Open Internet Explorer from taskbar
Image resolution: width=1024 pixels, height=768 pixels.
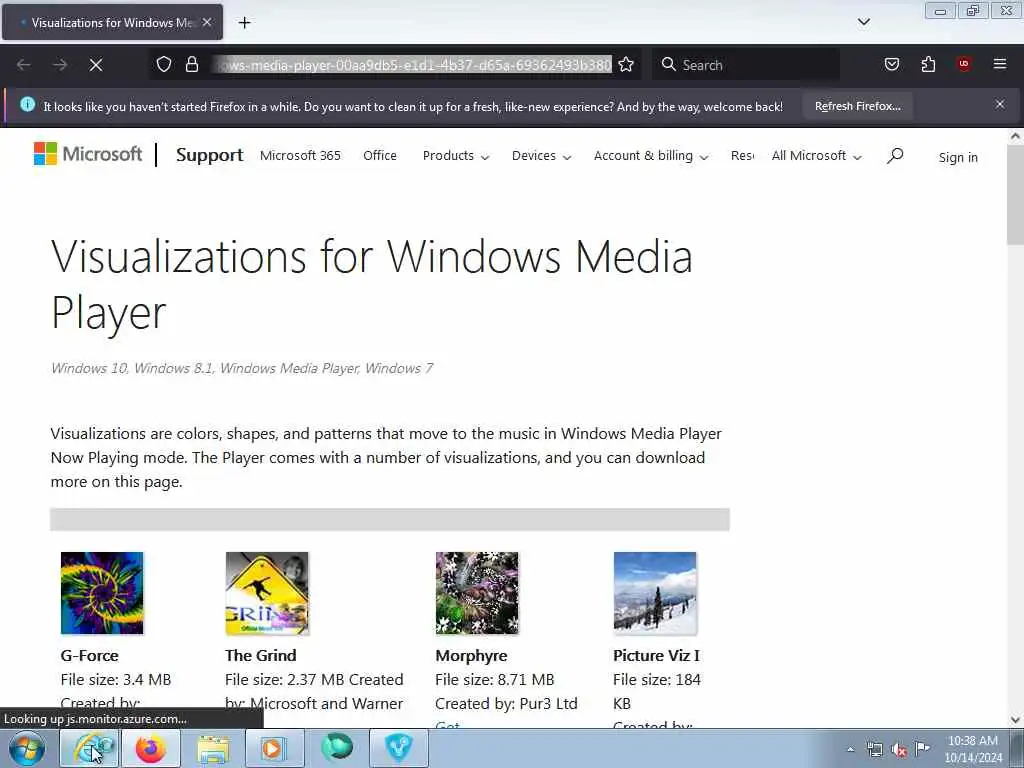coord(89,748)
